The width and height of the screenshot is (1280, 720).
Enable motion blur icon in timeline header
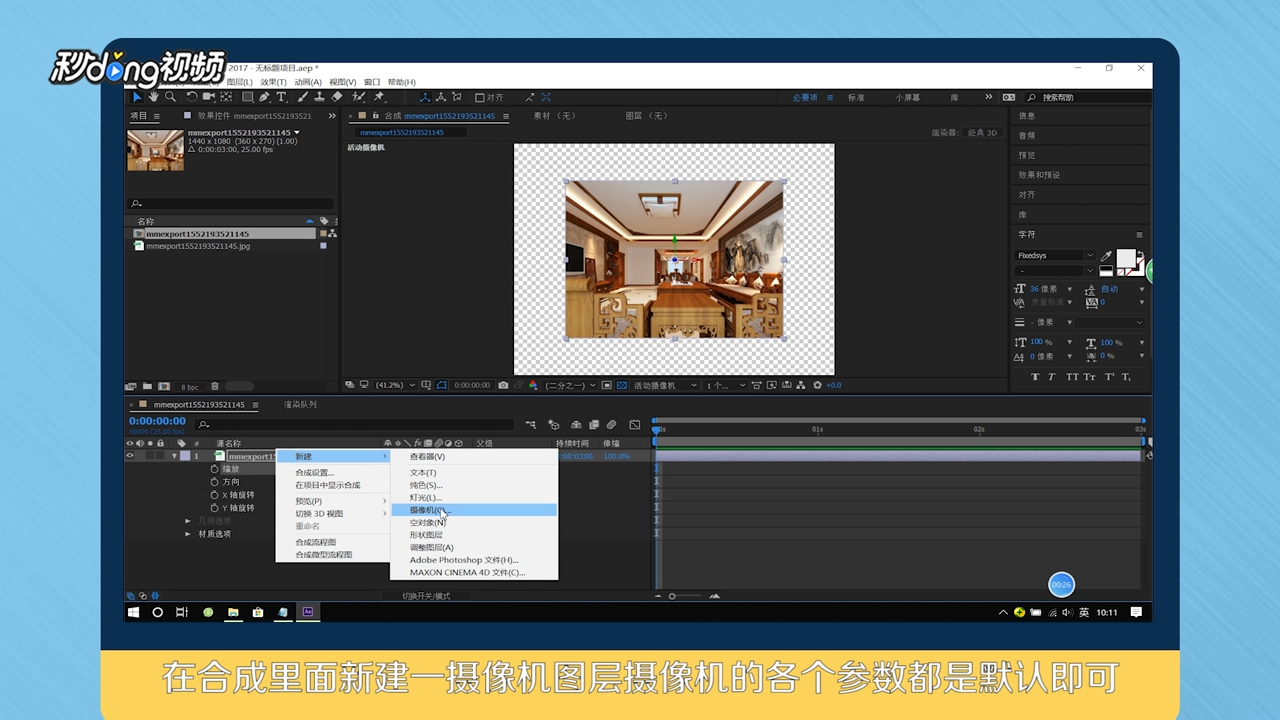[611, 424]
